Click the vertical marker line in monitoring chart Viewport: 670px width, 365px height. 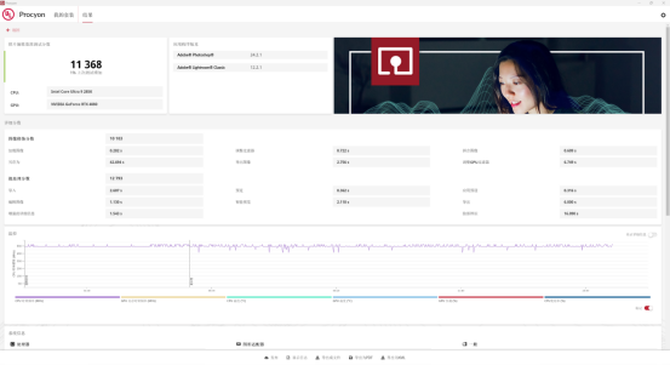[x=190, y=263]
